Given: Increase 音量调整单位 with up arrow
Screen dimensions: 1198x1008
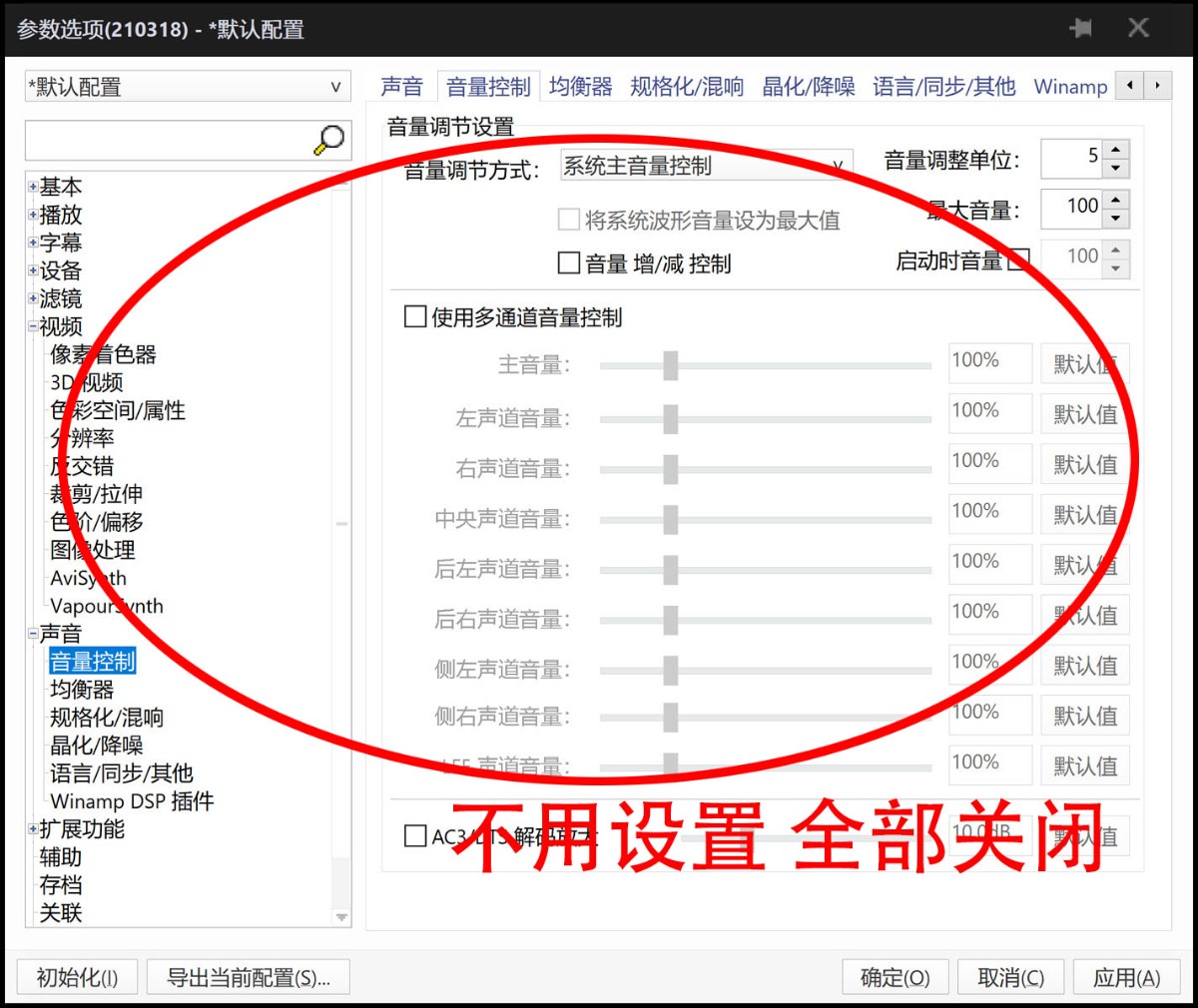Looking at the screenshot, I should [x=1116, y=149].
